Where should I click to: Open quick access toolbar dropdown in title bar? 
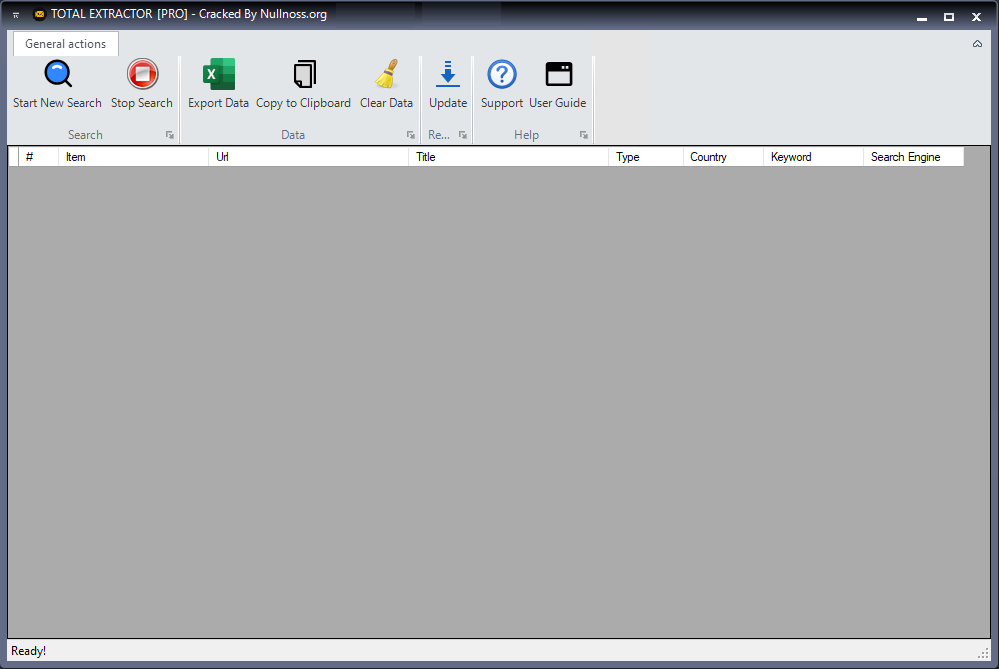[x=16, y=15]
